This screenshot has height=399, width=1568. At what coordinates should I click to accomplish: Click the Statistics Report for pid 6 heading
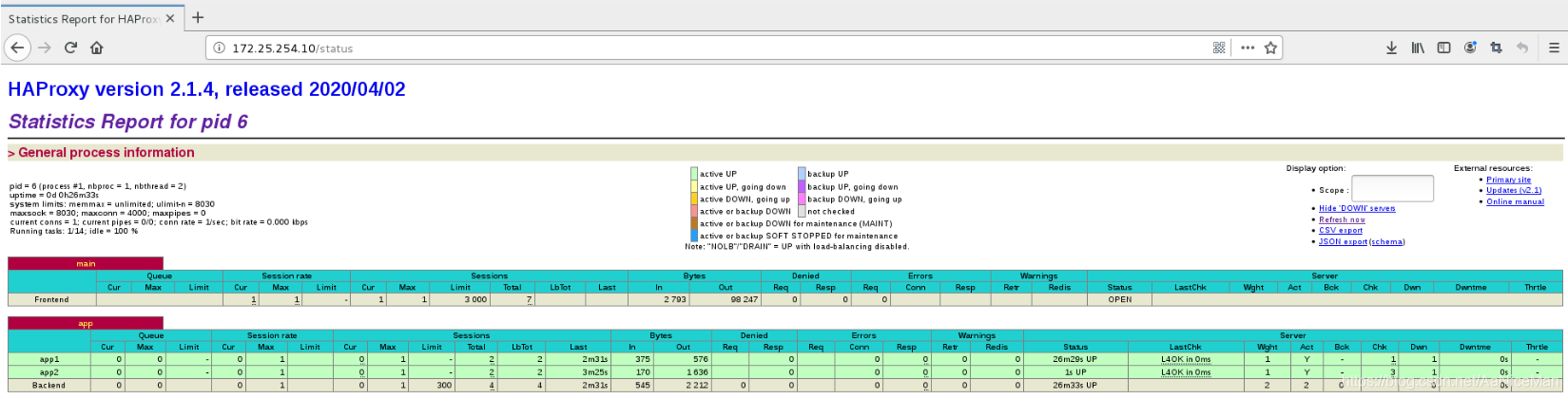click(128, 122)
